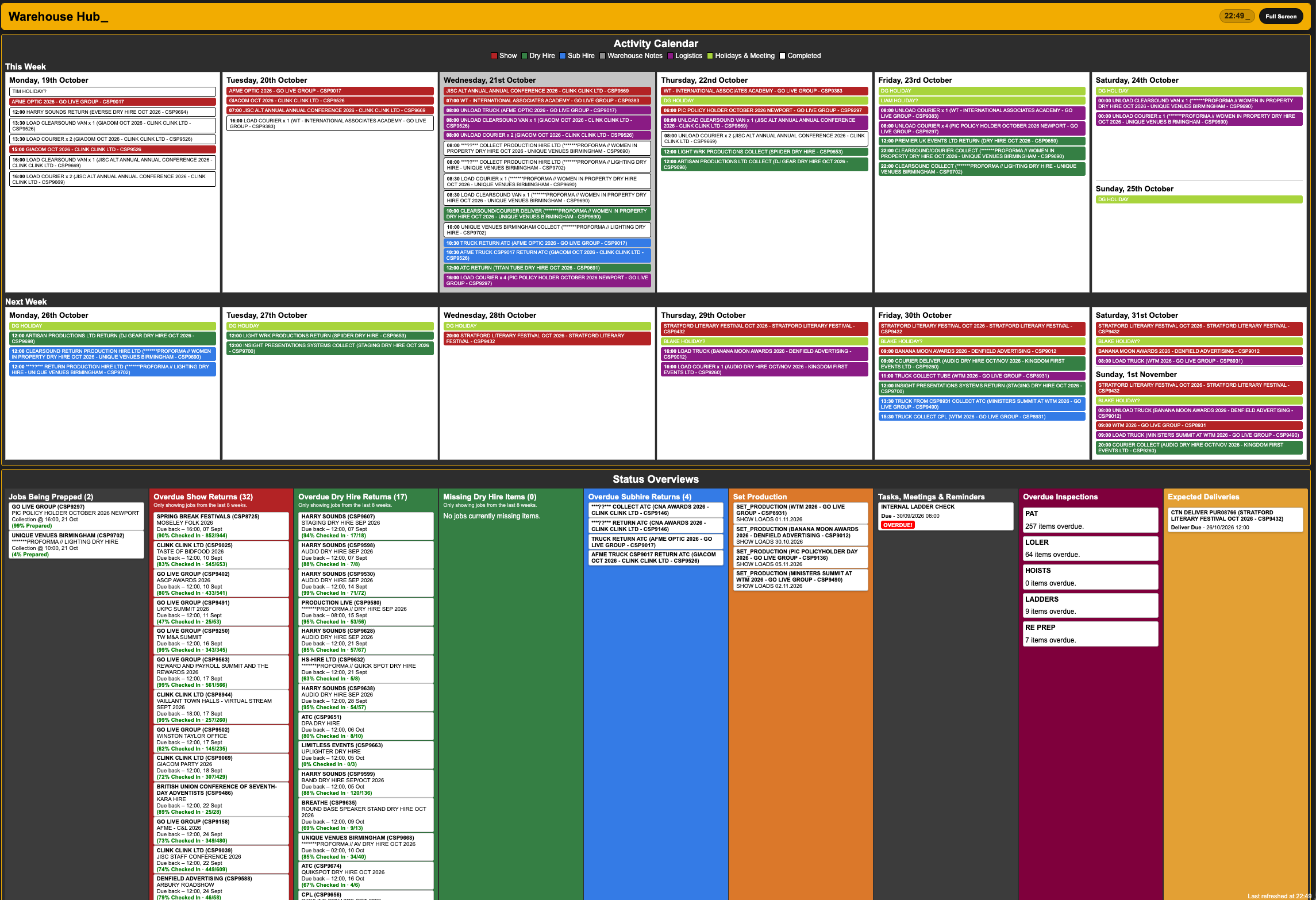Open 12:00 PREMIER UK EVENTS LTD RETURN event
Image resolution: width=1316 pixels, height=900 pixels.
click(x=982, y=141)
